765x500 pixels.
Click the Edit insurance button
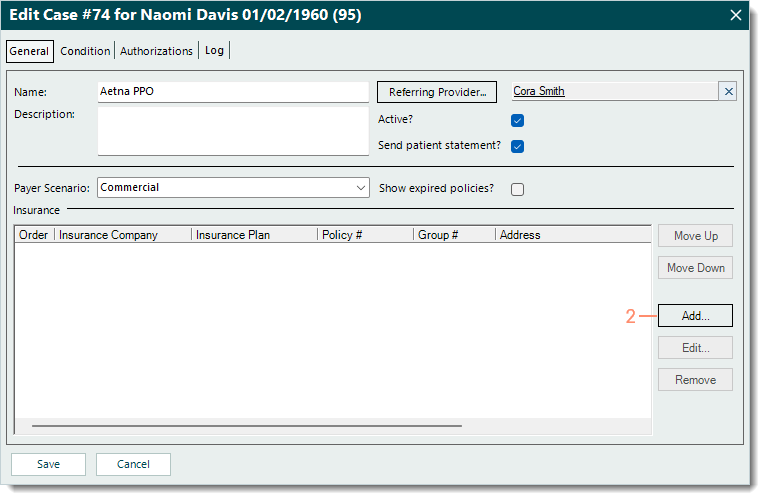click(695, 348)
